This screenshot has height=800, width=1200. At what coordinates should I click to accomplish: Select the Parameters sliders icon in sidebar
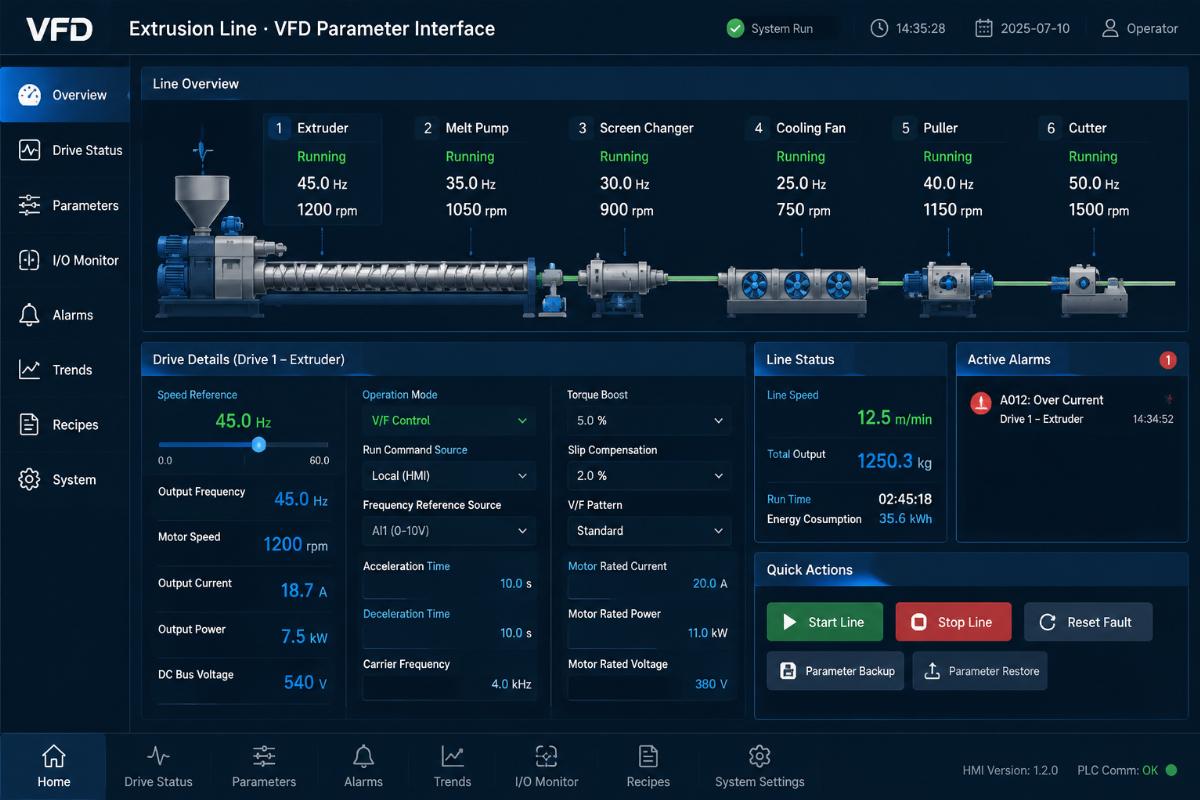click(29, 205)
